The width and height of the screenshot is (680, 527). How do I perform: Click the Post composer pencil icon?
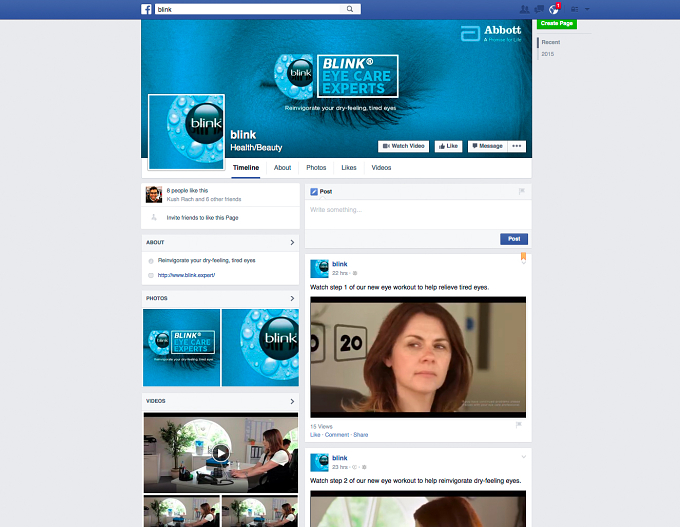(314, 192)
